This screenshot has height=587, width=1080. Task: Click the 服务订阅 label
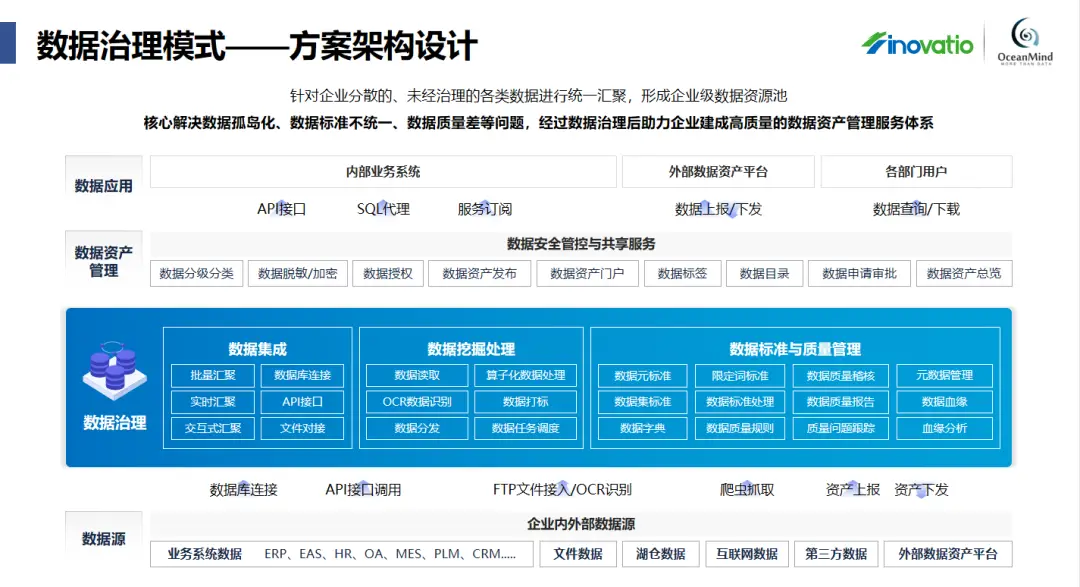click(x=485, y=209)
